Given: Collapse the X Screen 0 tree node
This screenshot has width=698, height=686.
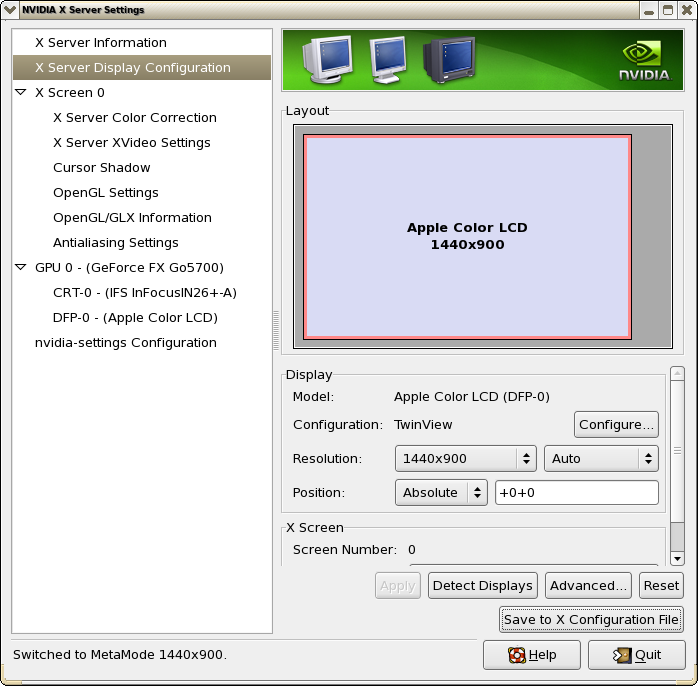Looking at the screenshot, I should [x=21, y=92].
